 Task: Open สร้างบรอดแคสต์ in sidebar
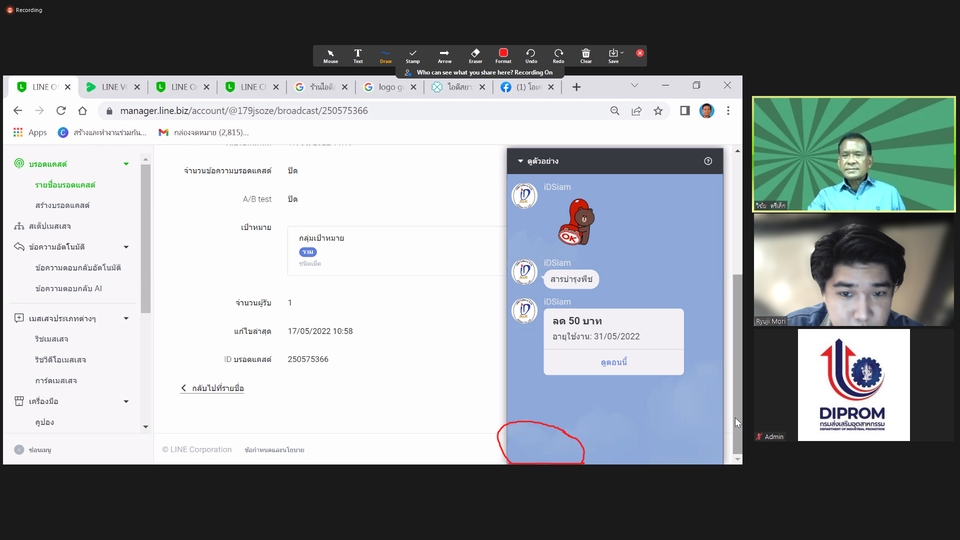62,205
